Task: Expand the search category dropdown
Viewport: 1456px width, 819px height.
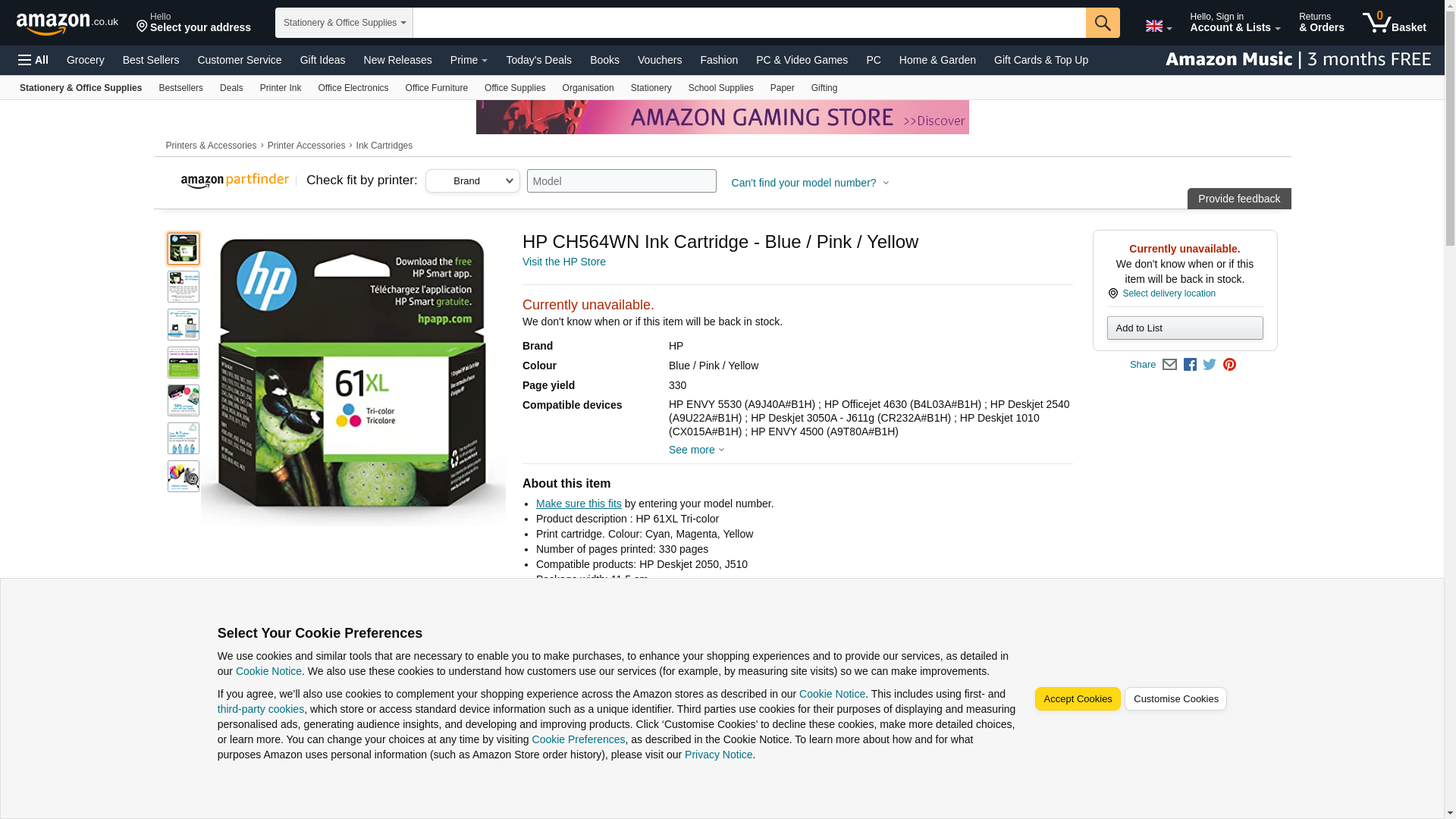Action: 344,23
